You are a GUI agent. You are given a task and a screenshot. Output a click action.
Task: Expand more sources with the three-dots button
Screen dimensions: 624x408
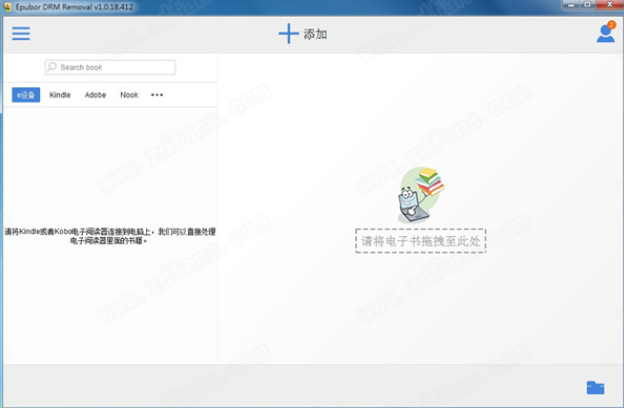click(157, 95)
